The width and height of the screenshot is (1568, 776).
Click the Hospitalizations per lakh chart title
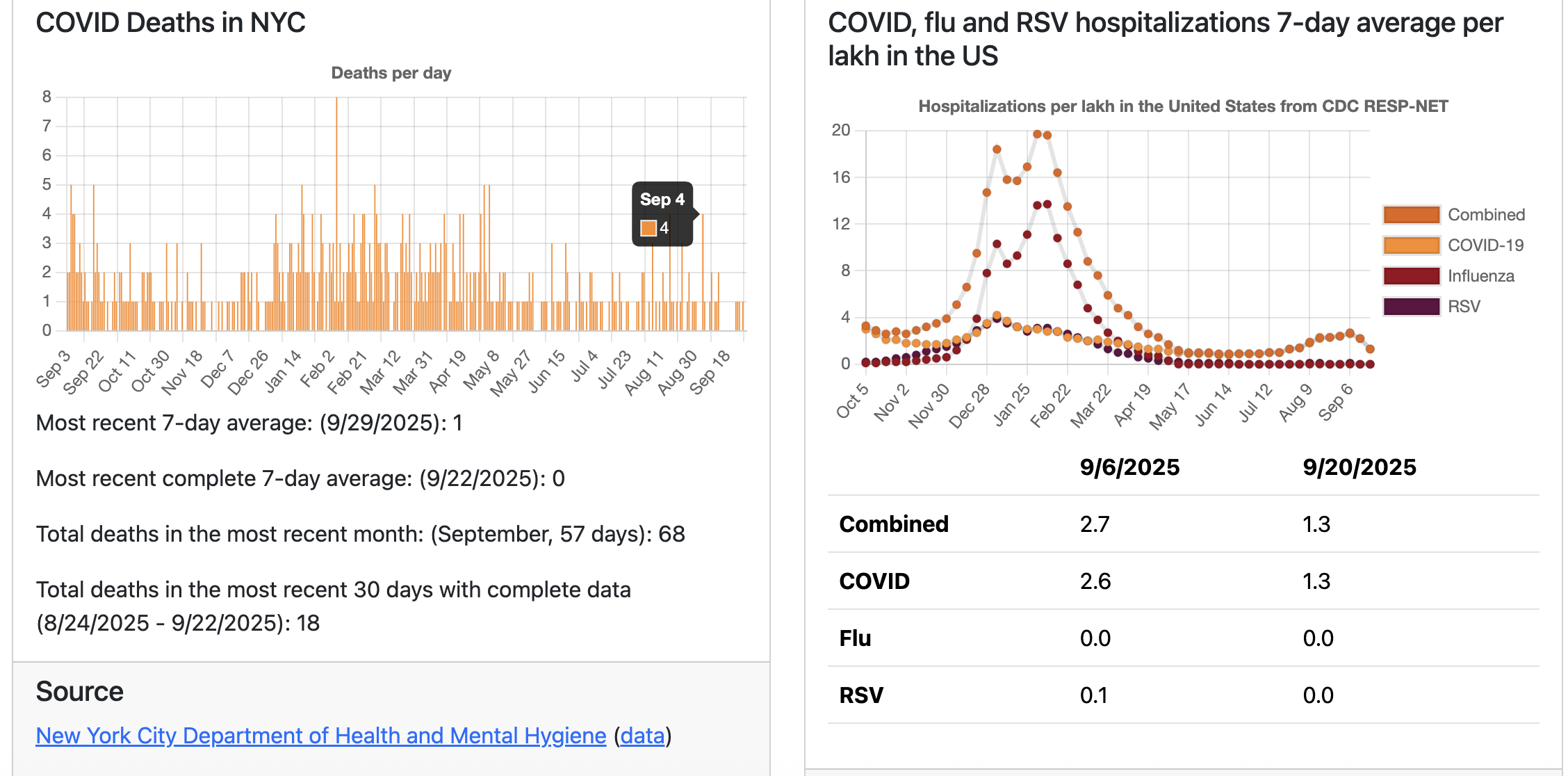click(1183, 106)
